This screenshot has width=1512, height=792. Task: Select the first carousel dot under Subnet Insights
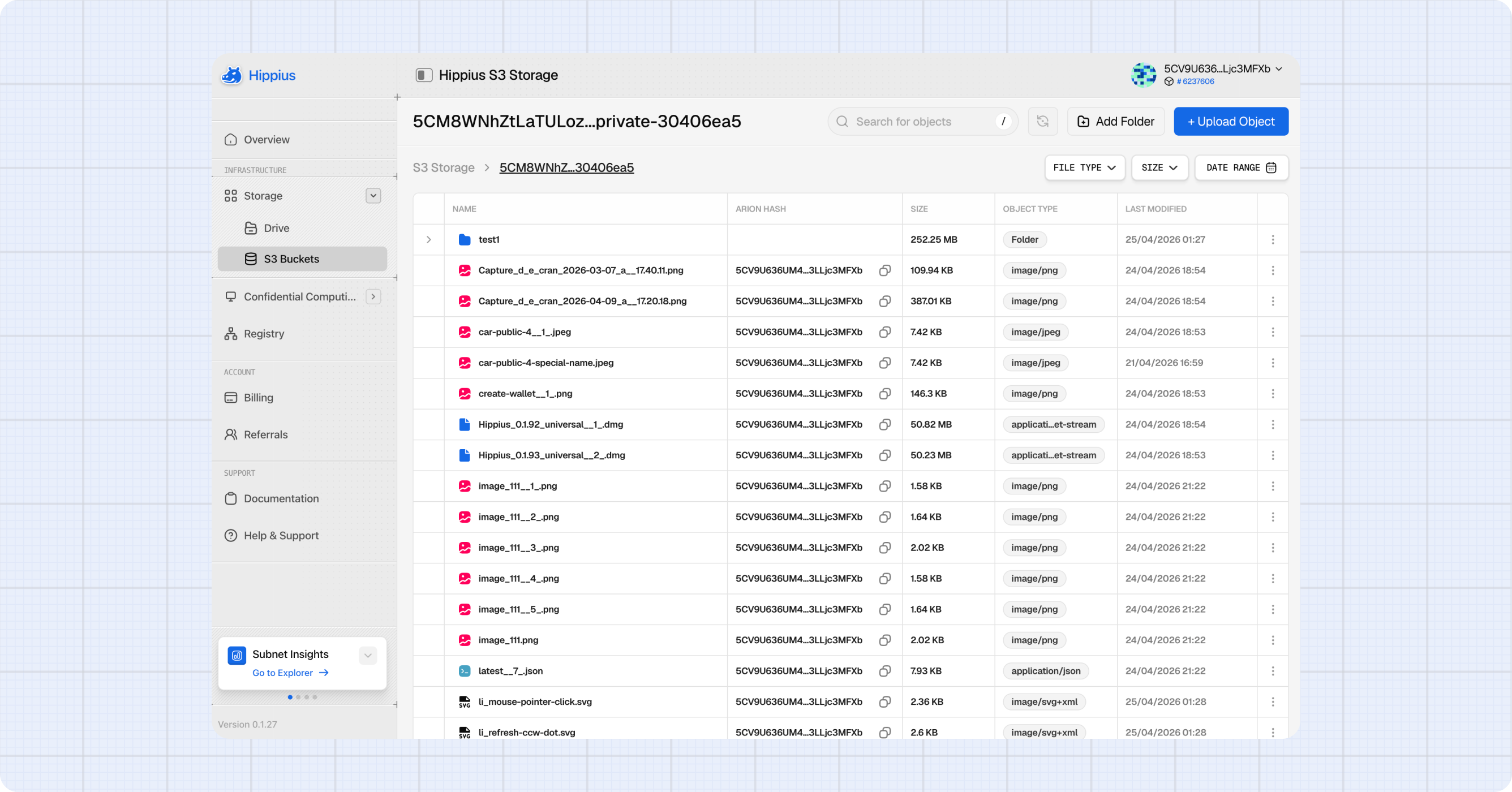point(290,697)
